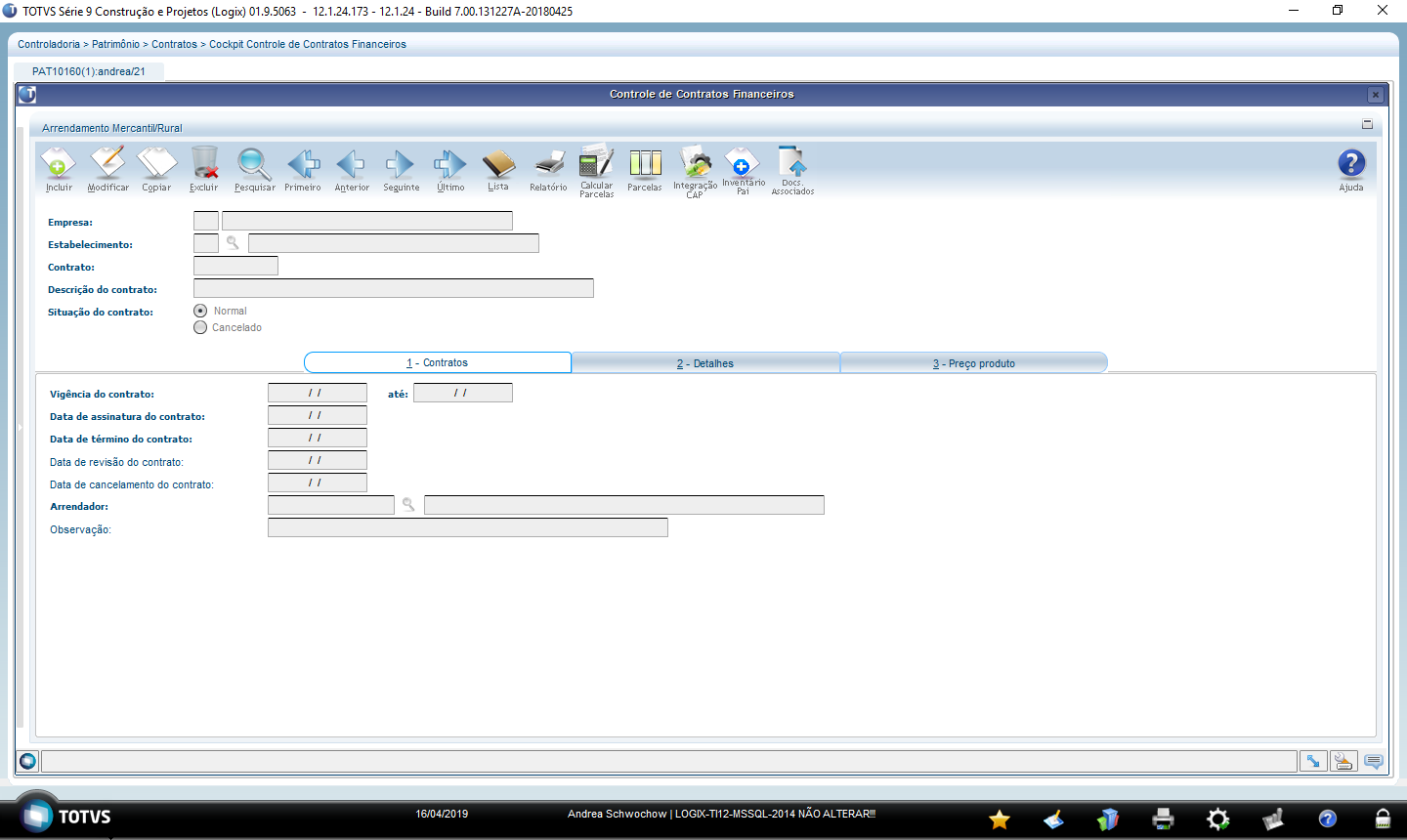Click the Data de revisão do contrato field
The height and width of the screenshot is (840, 1407).
click(x=318, y=460)
